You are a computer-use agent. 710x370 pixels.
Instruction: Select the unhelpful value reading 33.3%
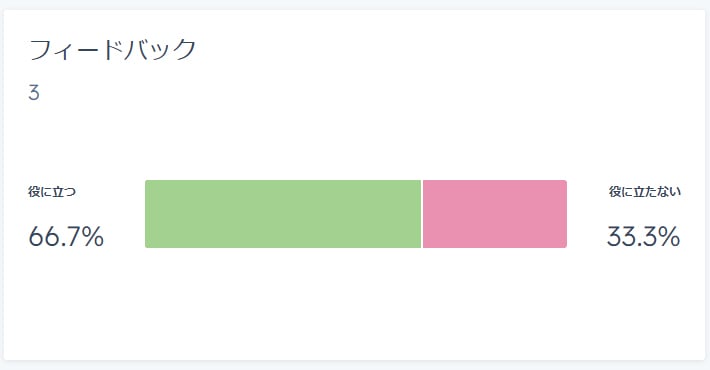coord(643,236)
